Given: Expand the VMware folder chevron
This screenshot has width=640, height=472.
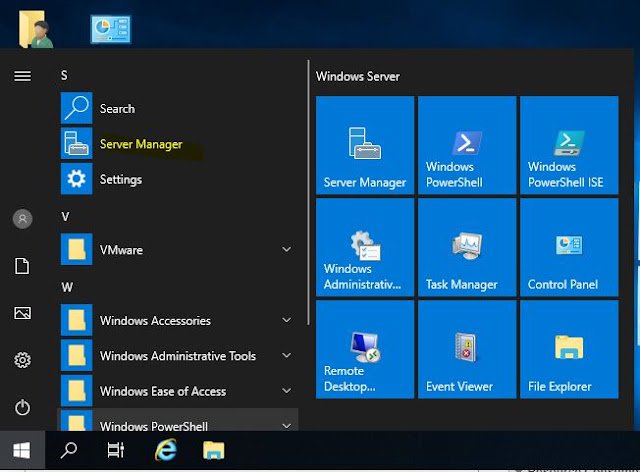Looking at the screenshot, I should [x=287, y=249].
